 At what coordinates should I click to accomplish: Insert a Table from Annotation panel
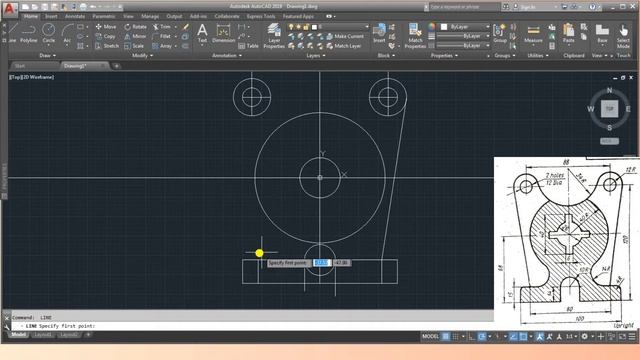pyautogui.click(x=249, y=46)
